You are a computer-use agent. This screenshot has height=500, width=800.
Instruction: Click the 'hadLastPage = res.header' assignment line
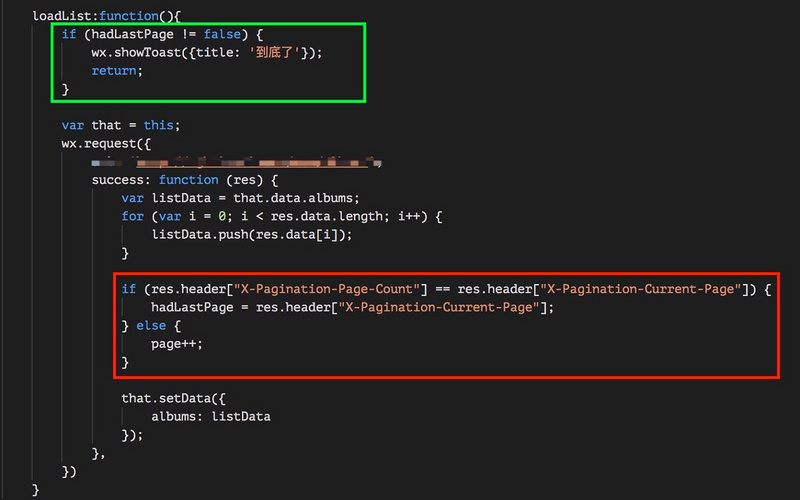(352, 308)
